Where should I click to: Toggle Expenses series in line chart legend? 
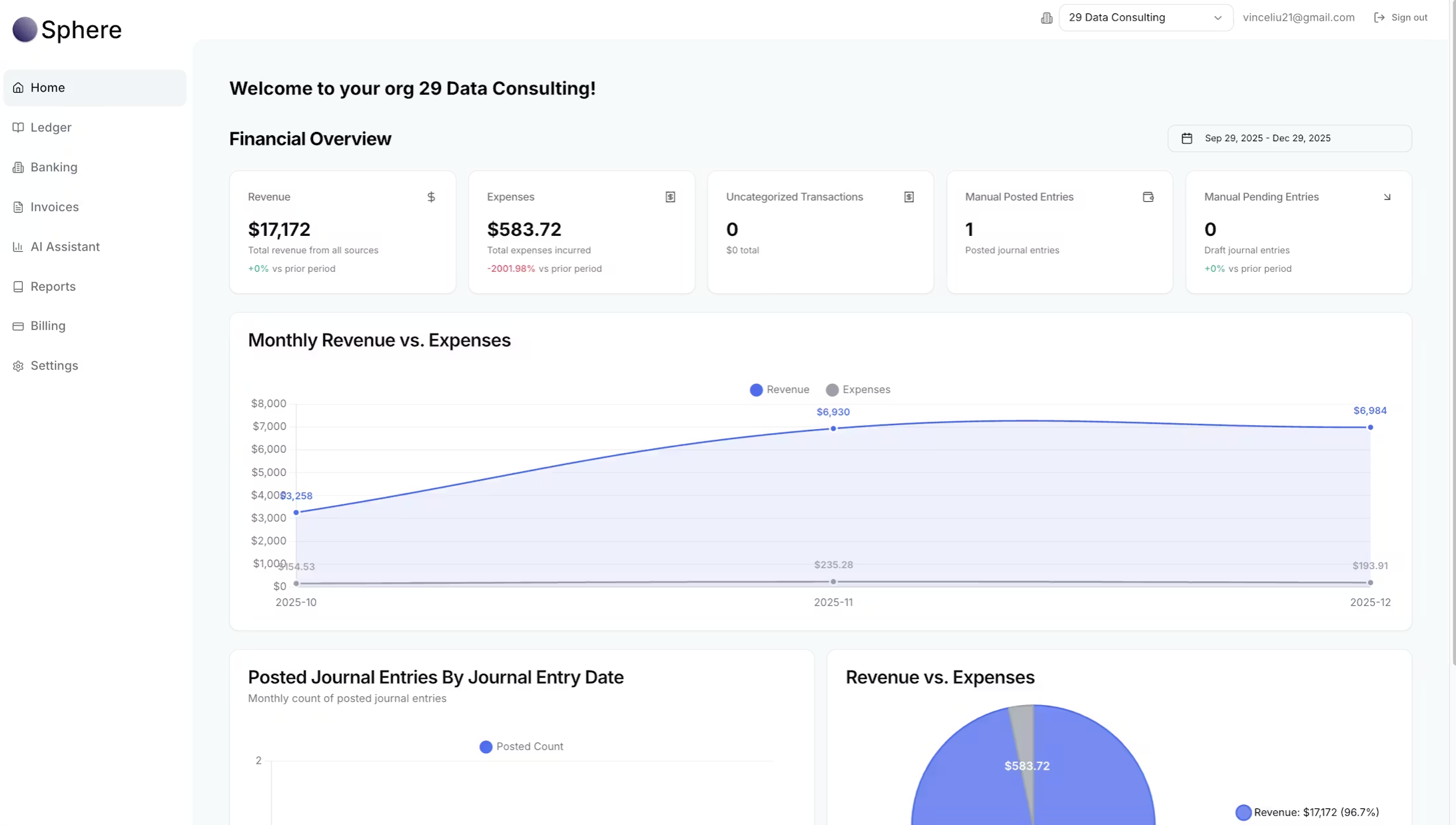(x=858, y=389)
